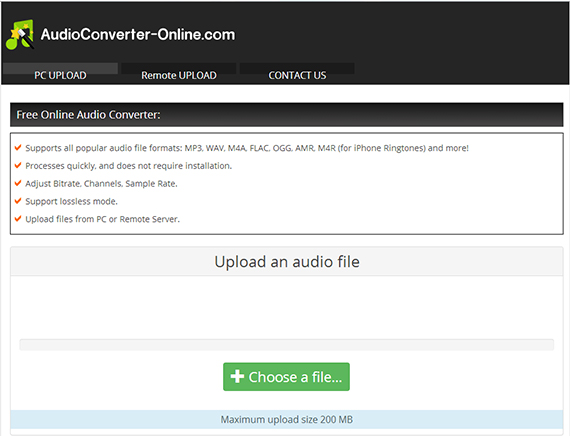Click the checkmark beside Adjust Bitrate line

click(x=18, y=183)
